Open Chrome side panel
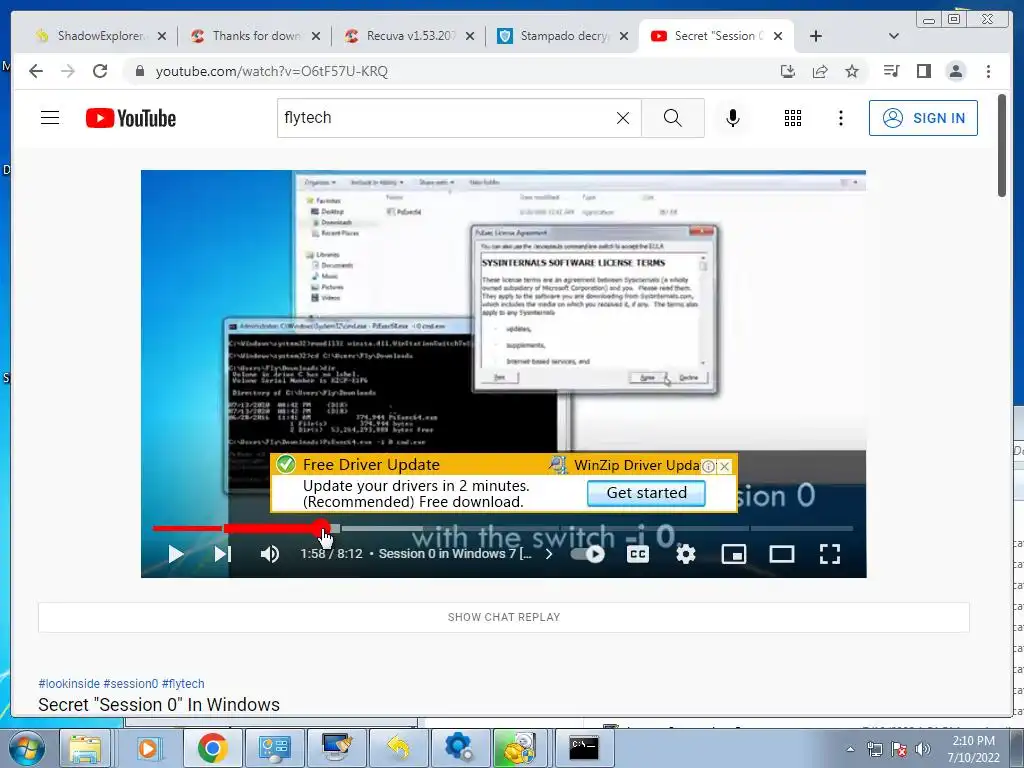The height and width of the screenshot is (768, 1024). point(923,71)
